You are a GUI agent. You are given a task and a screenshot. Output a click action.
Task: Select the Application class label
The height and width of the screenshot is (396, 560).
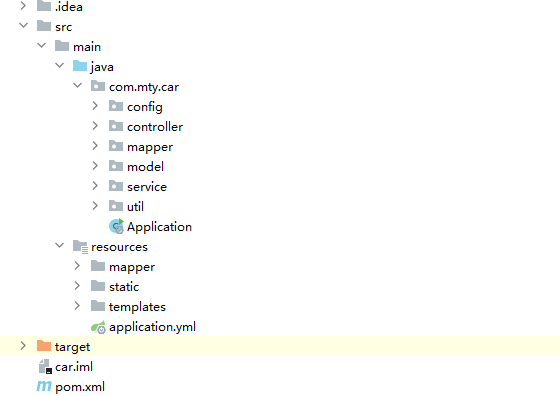point(159,227)
